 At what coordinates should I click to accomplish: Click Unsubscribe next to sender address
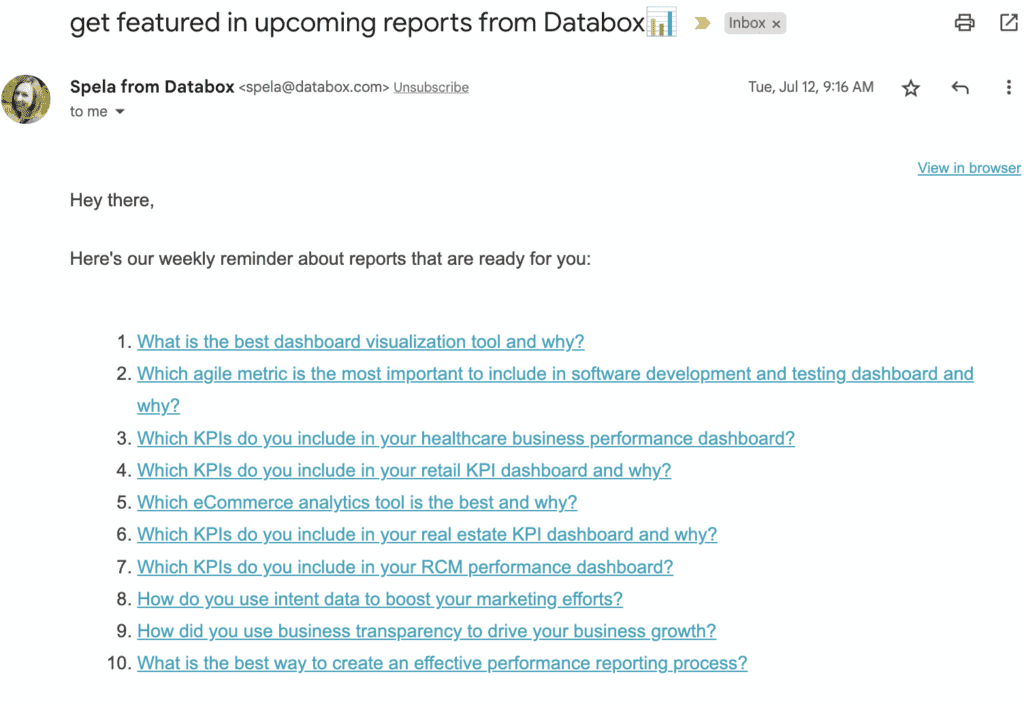[x=431, y=88]
